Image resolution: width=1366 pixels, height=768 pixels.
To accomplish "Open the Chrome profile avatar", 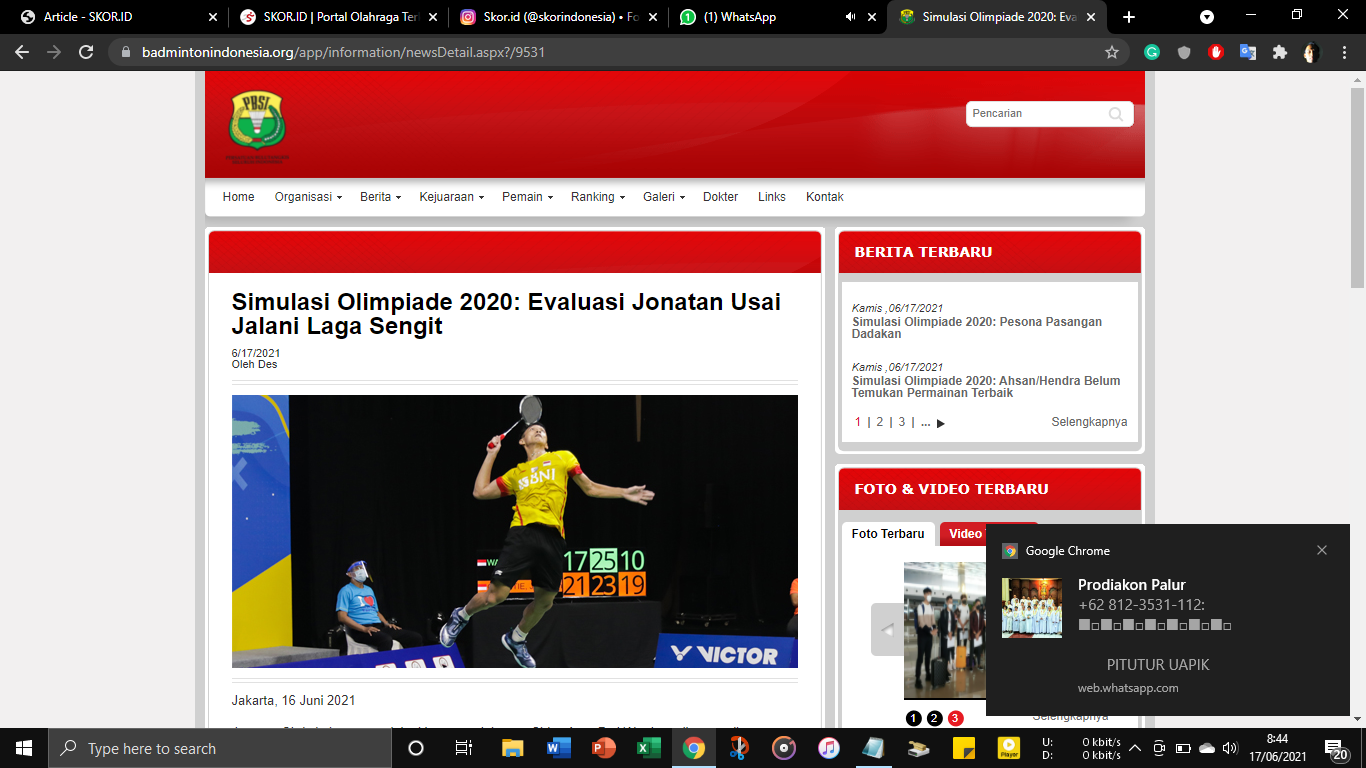I will [1311, 52].
